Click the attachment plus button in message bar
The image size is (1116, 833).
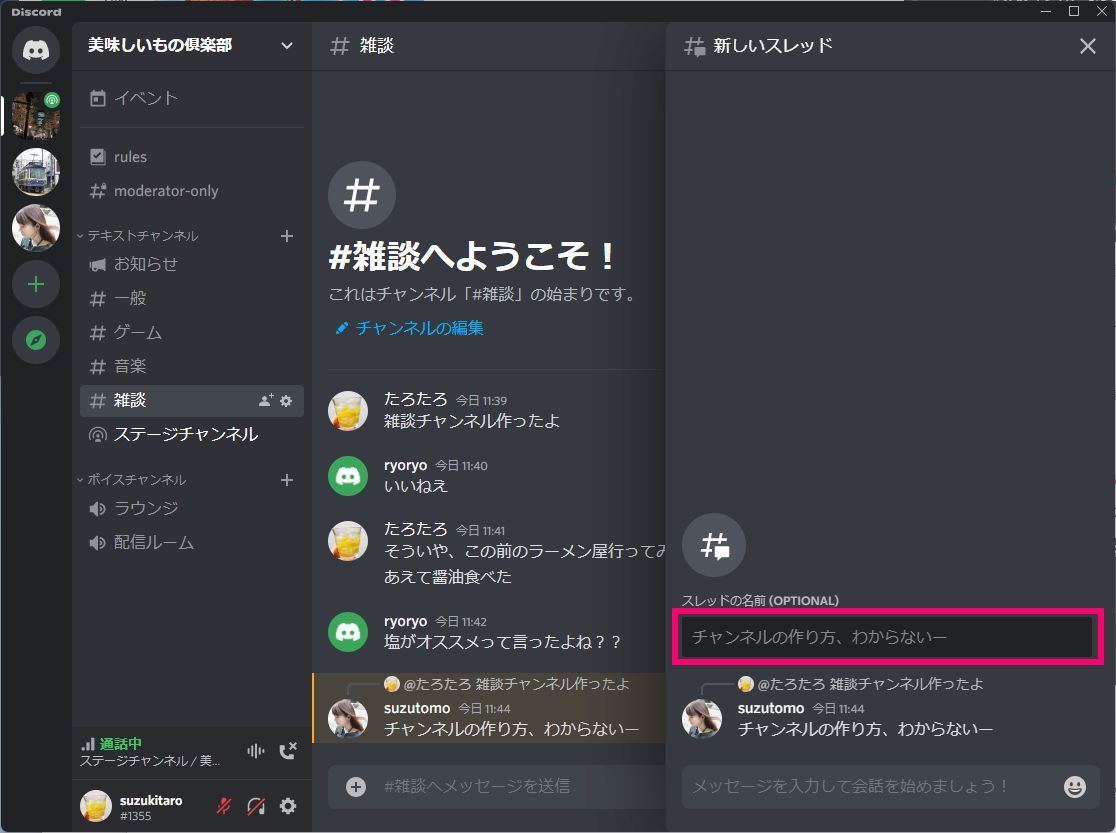tap(356, 787)
